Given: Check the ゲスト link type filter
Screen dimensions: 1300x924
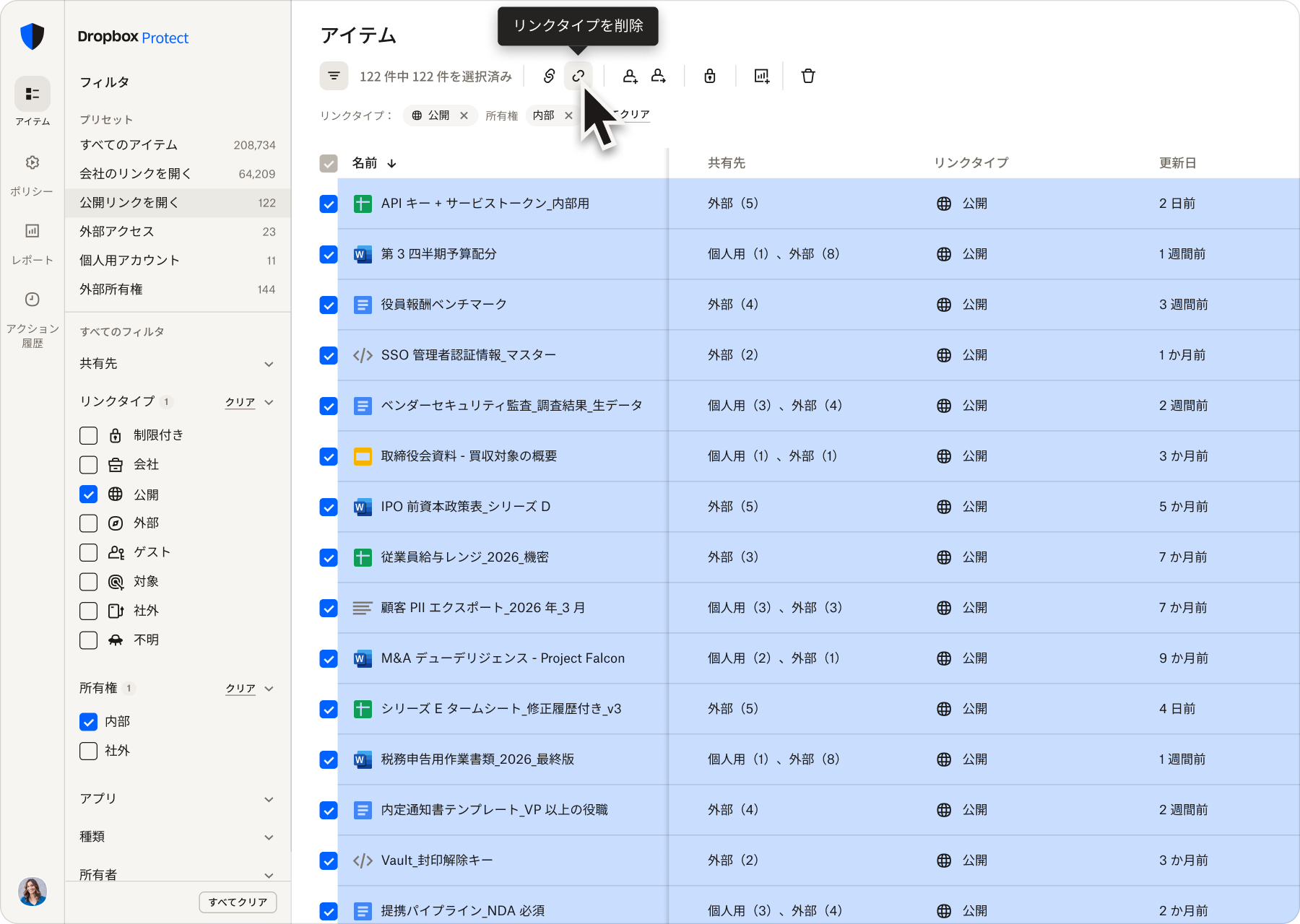Looking at the screenshot, I should 88,553.
